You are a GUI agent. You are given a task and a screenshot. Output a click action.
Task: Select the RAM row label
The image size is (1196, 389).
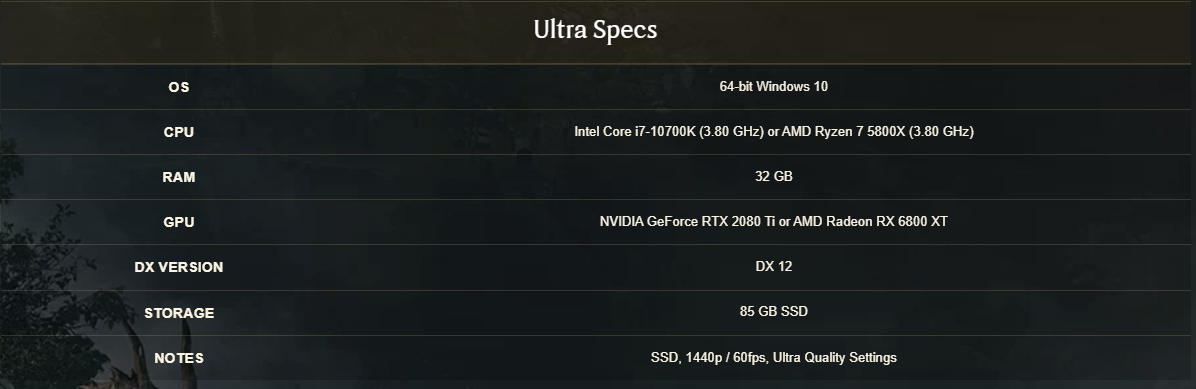(x=178, y=177)
